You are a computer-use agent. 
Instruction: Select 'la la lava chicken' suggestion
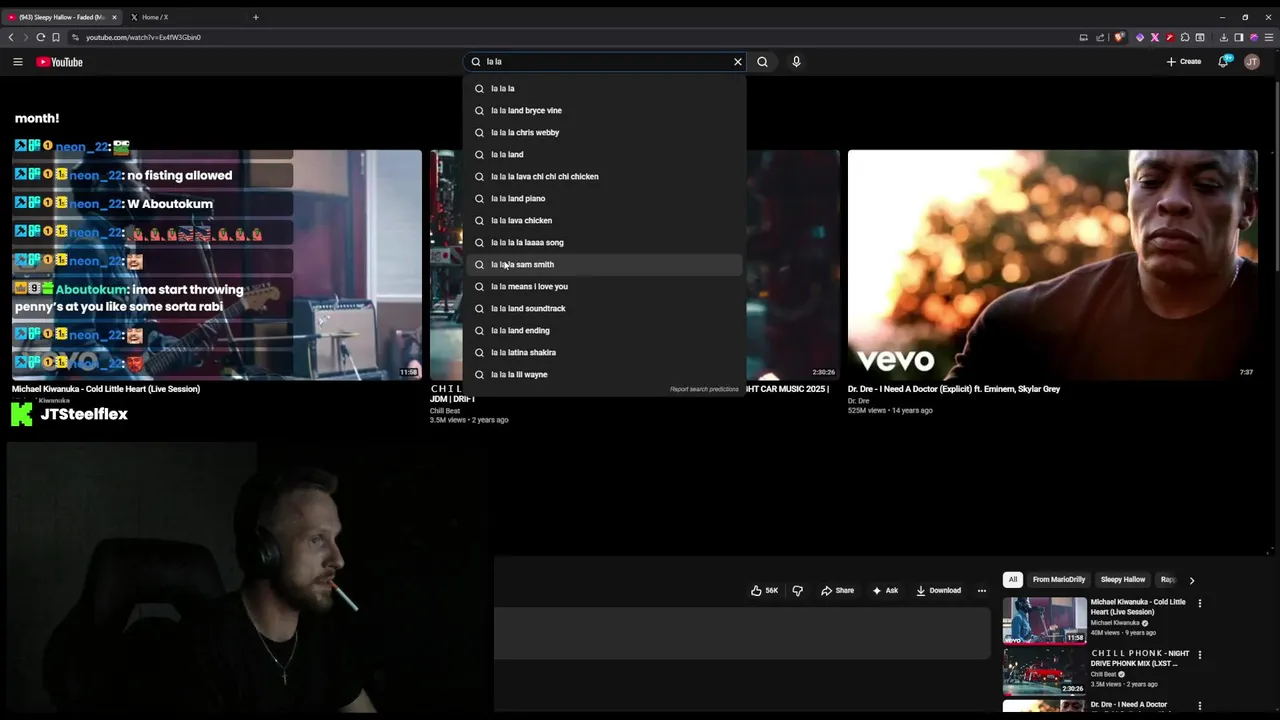click(x=605, y=220)
